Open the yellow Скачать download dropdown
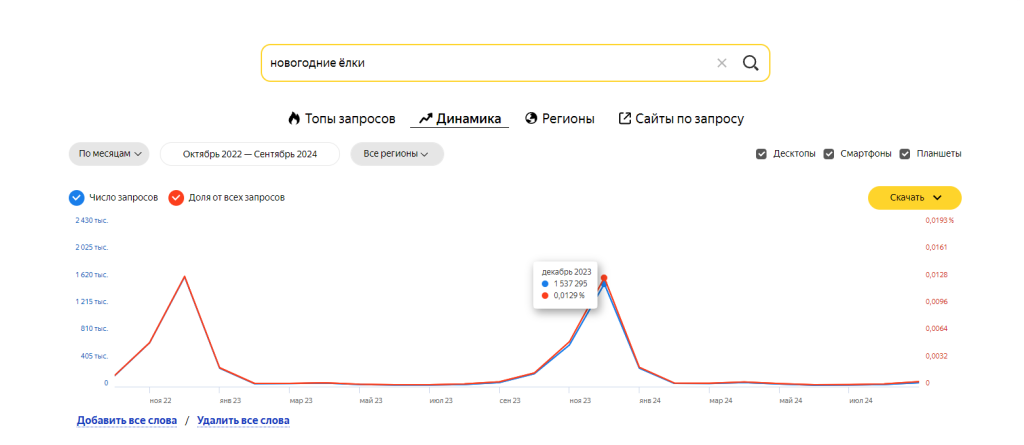 pos(914,198)
